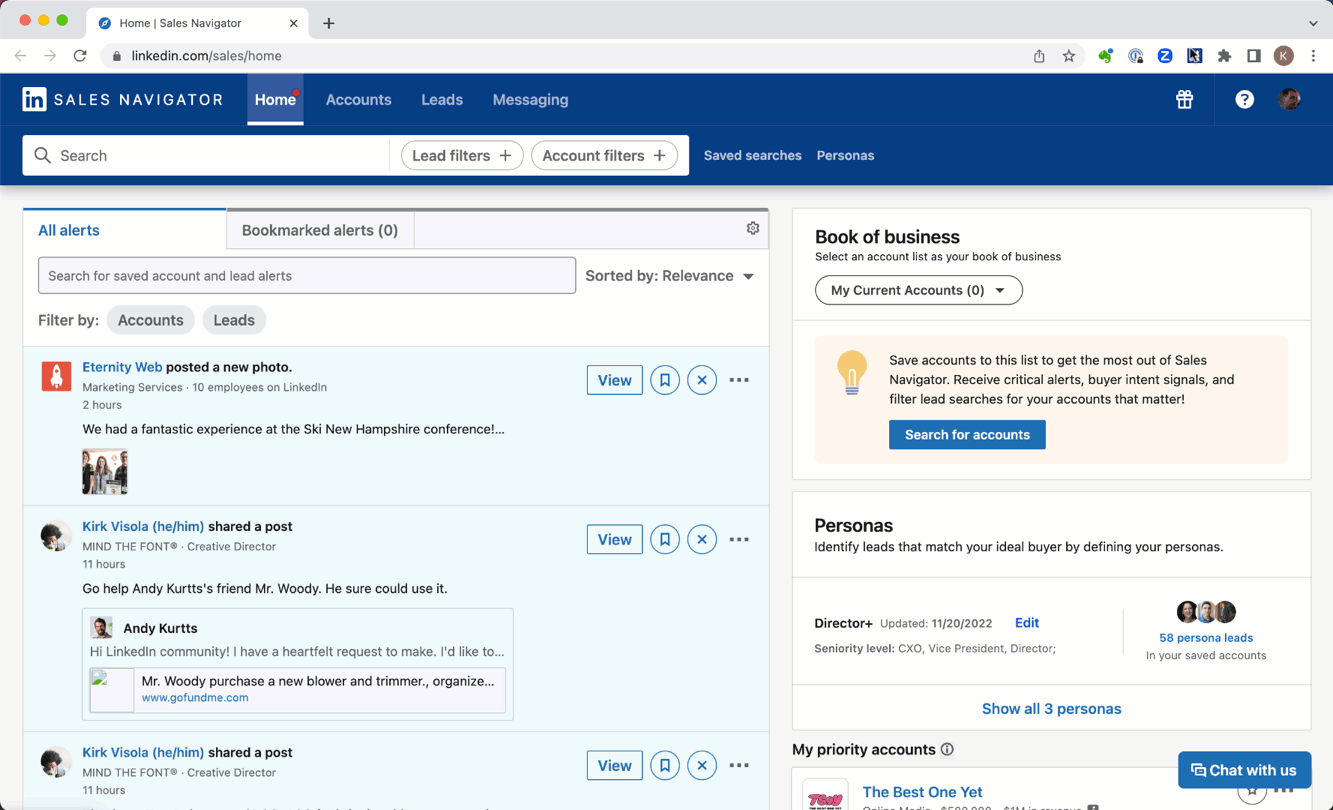Image resolution: width=1333 pixels, height=810 pixels.
Task: Click Kirk Visola's avatar on Mr. Woody post
Action: (x=56, y=535)
